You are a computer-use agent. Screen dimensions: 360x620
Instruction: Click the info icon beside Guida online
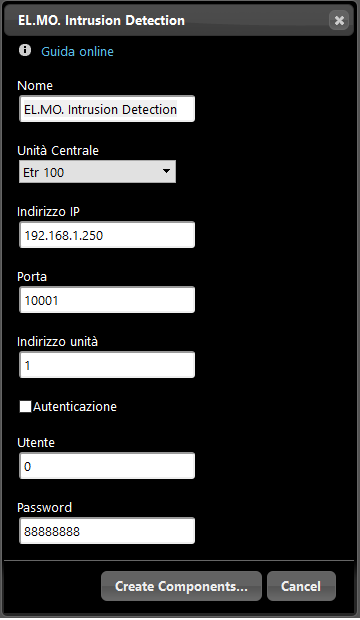pos(25,50)
